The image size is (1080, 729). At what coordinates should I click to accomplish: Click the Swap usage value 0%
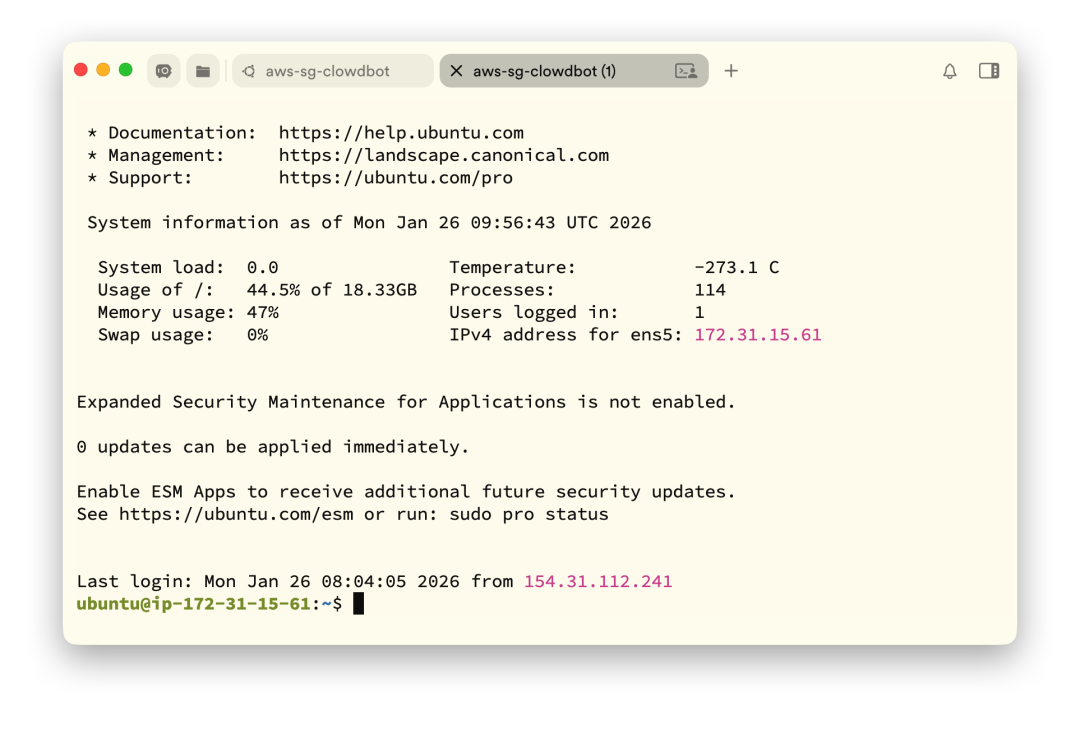click(x=257, y=335)
